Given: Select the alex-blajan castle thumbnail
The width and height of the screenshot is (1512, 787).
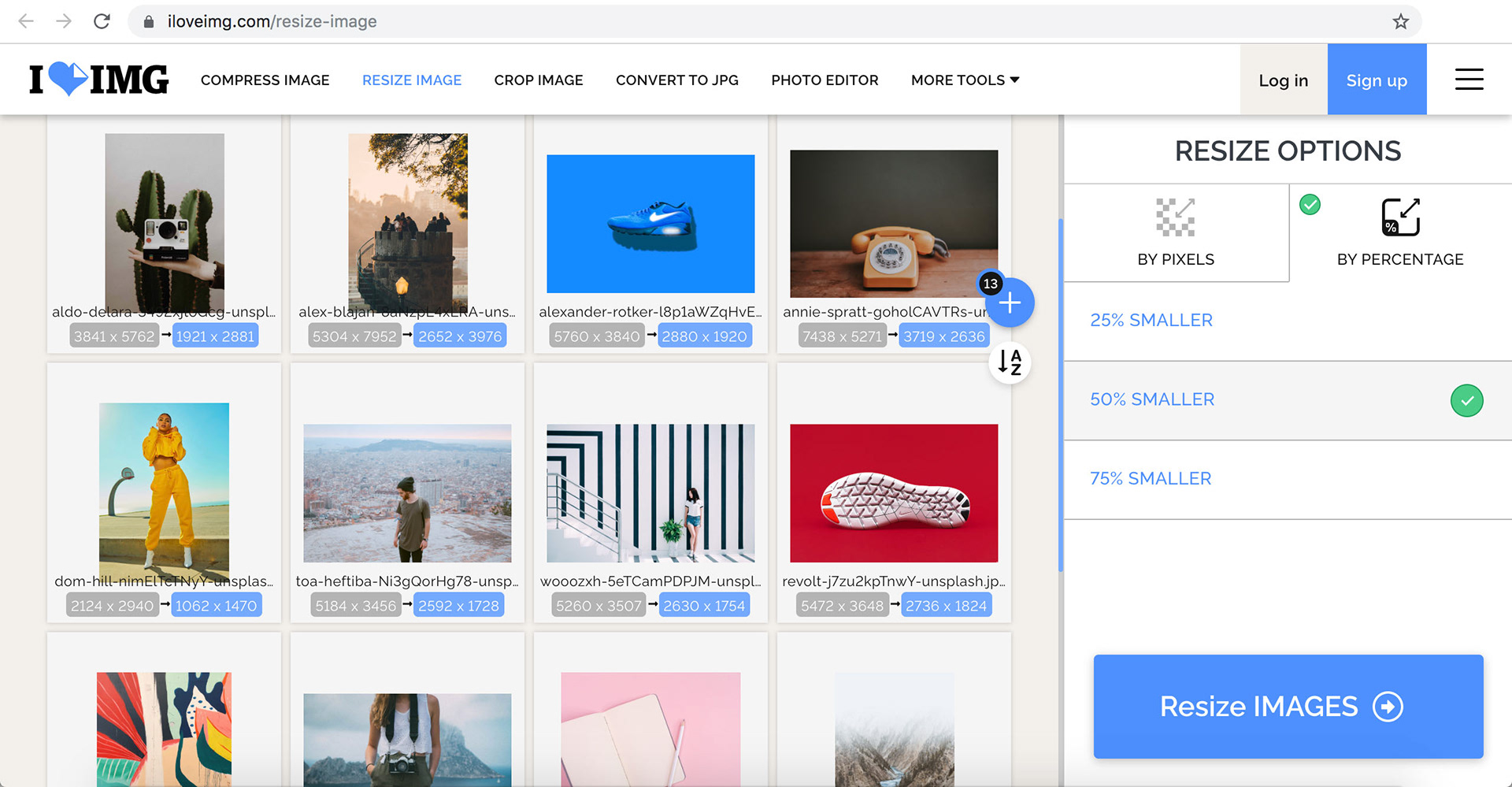Looking at the screenshot, I should [408, 223].
